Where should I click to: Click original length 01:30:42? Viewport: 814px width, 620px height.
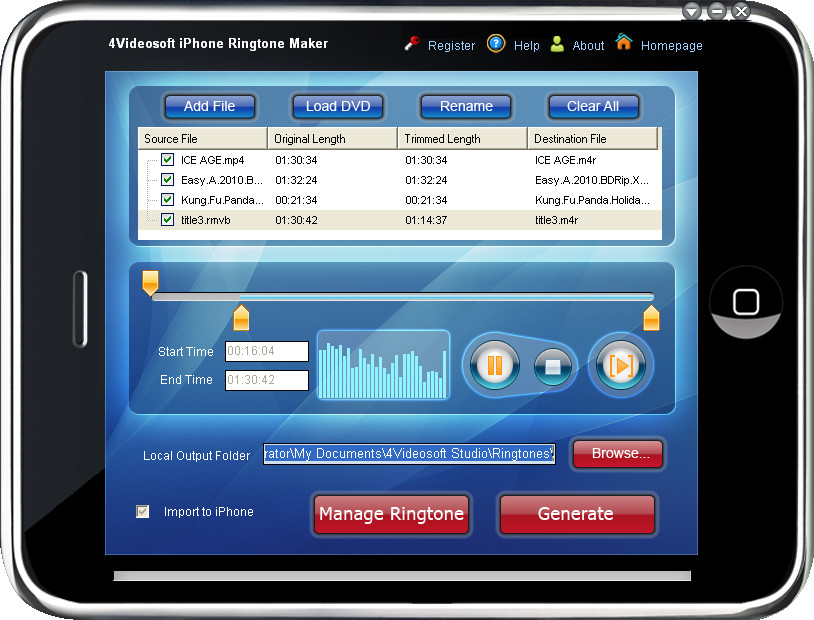click(x=296, y=220)
